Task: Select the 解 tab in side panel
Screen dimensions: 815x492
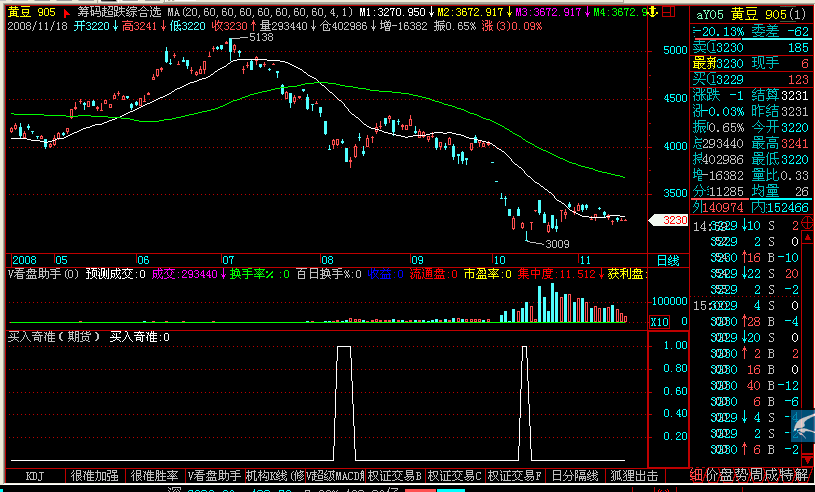Action: (x=802, y=475)
